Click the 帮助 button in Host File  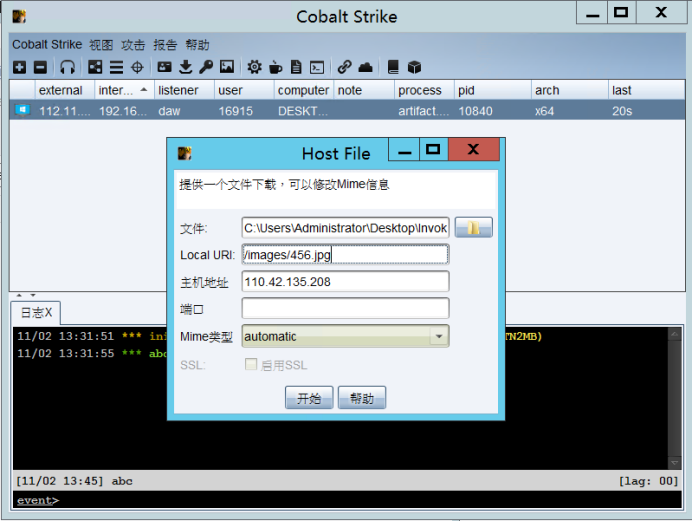pyautogui.click(x=362, y=398)
